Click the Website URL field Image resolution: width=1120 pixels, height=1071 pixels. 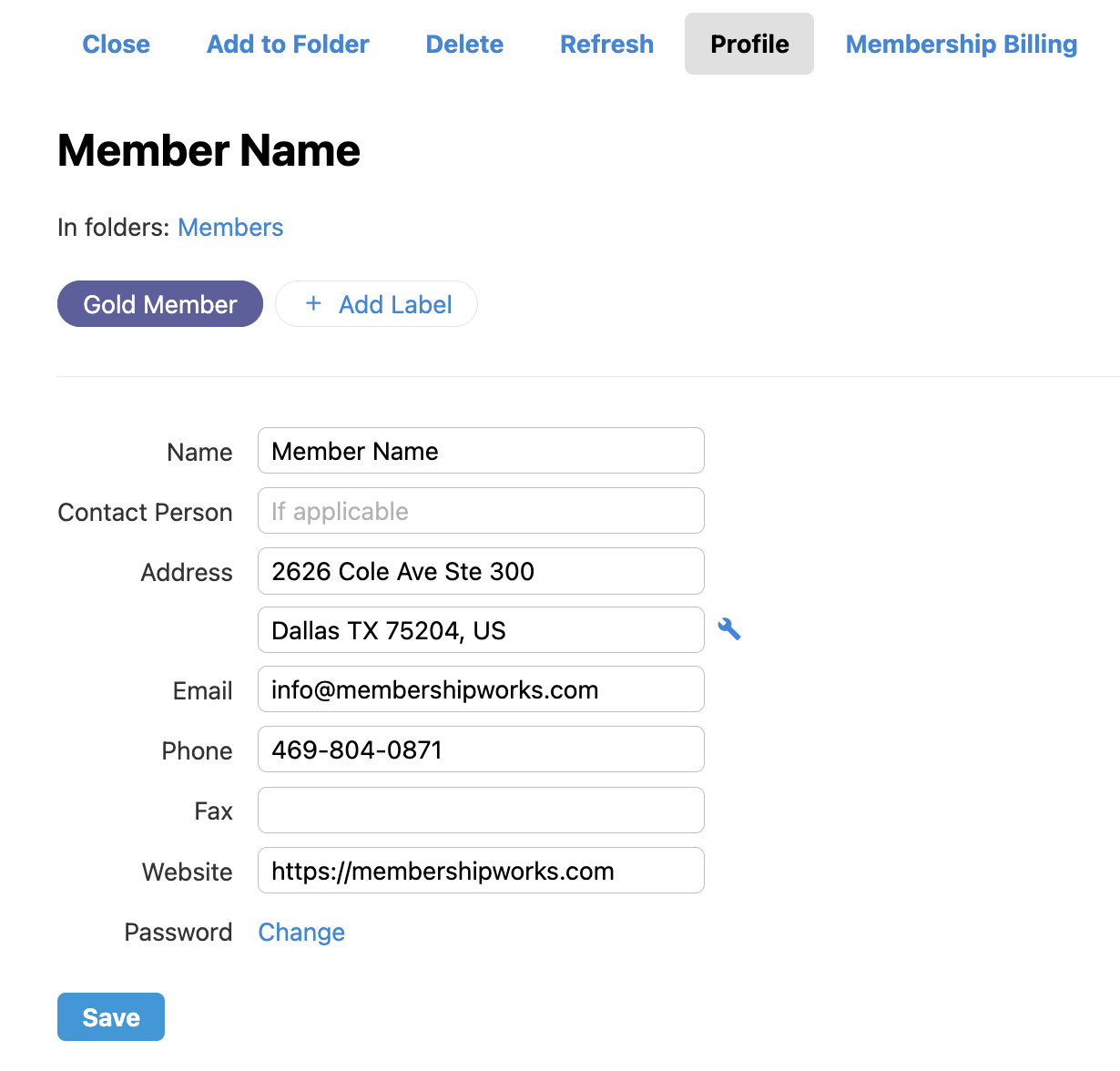pos(481,871)
